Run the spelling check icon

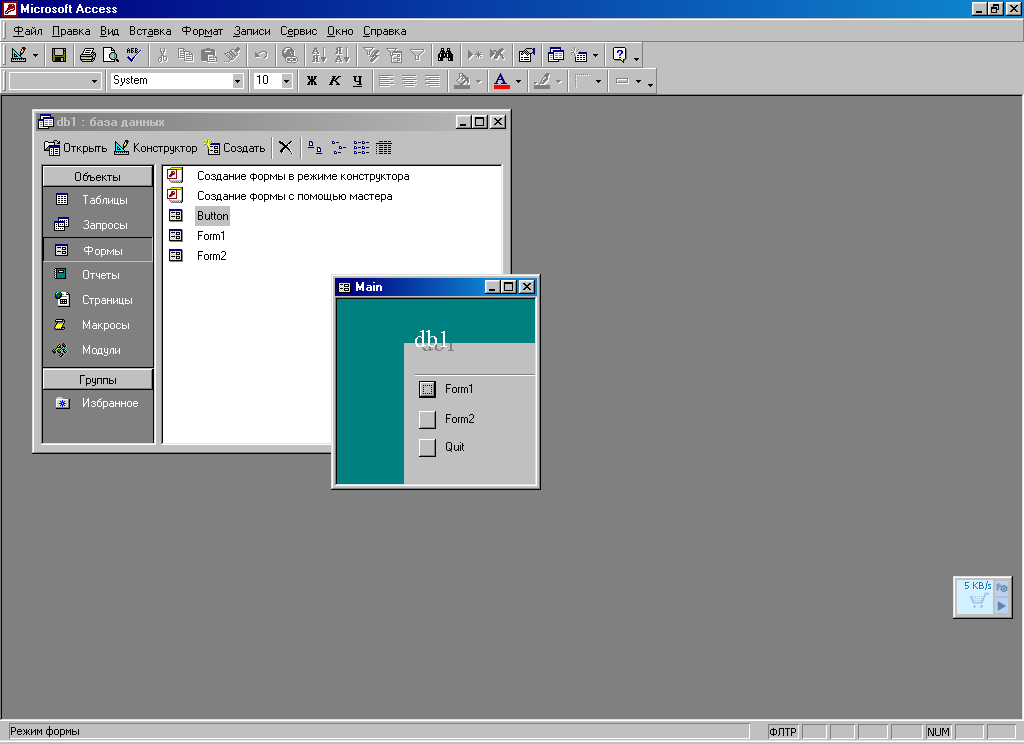click(x=133, y=55)
